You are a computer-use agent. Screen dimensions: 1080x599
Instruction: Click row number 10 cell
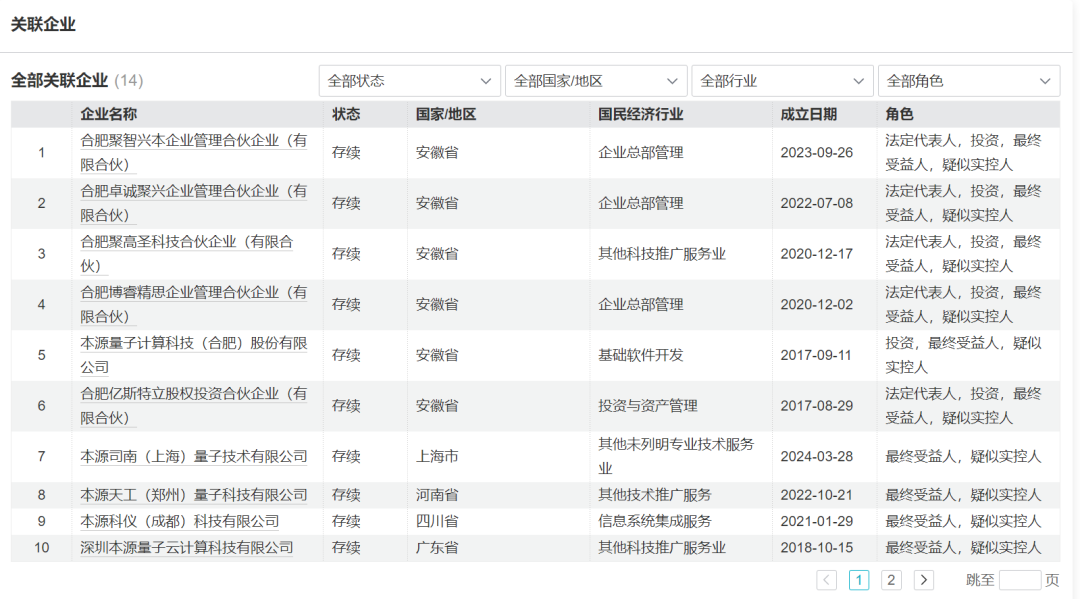[41, 547]
